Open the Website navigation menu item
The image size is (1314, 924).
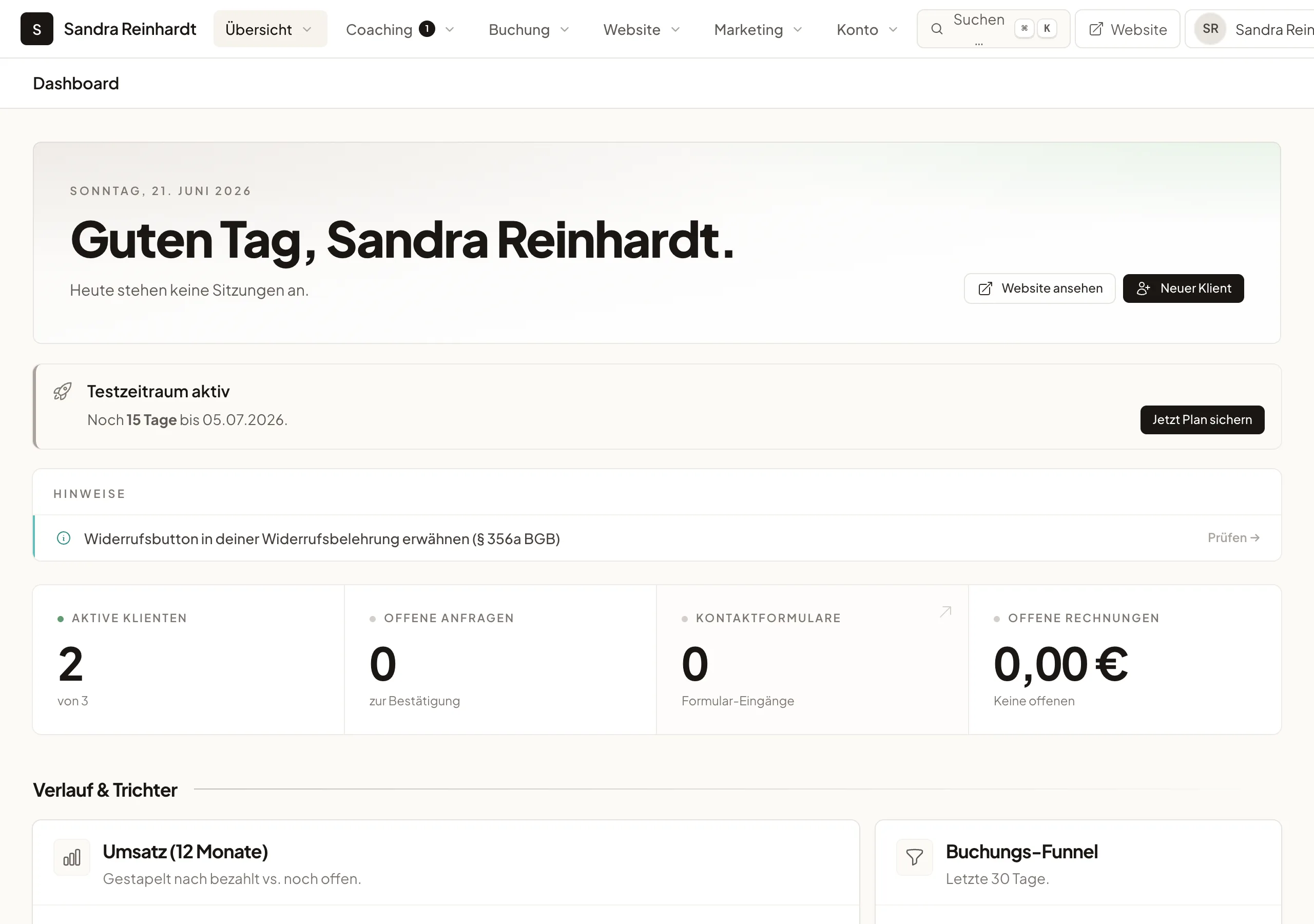coord(642,29)
